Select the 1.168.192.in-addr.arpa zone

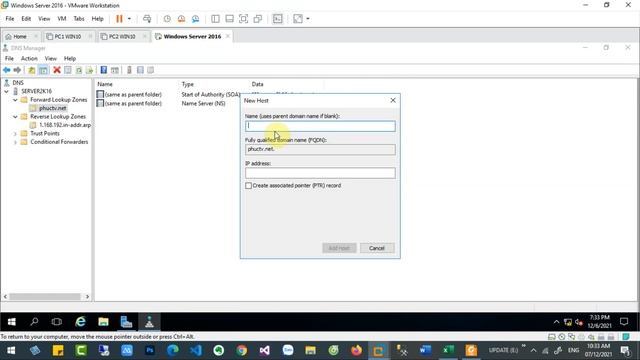pos(65,125)
